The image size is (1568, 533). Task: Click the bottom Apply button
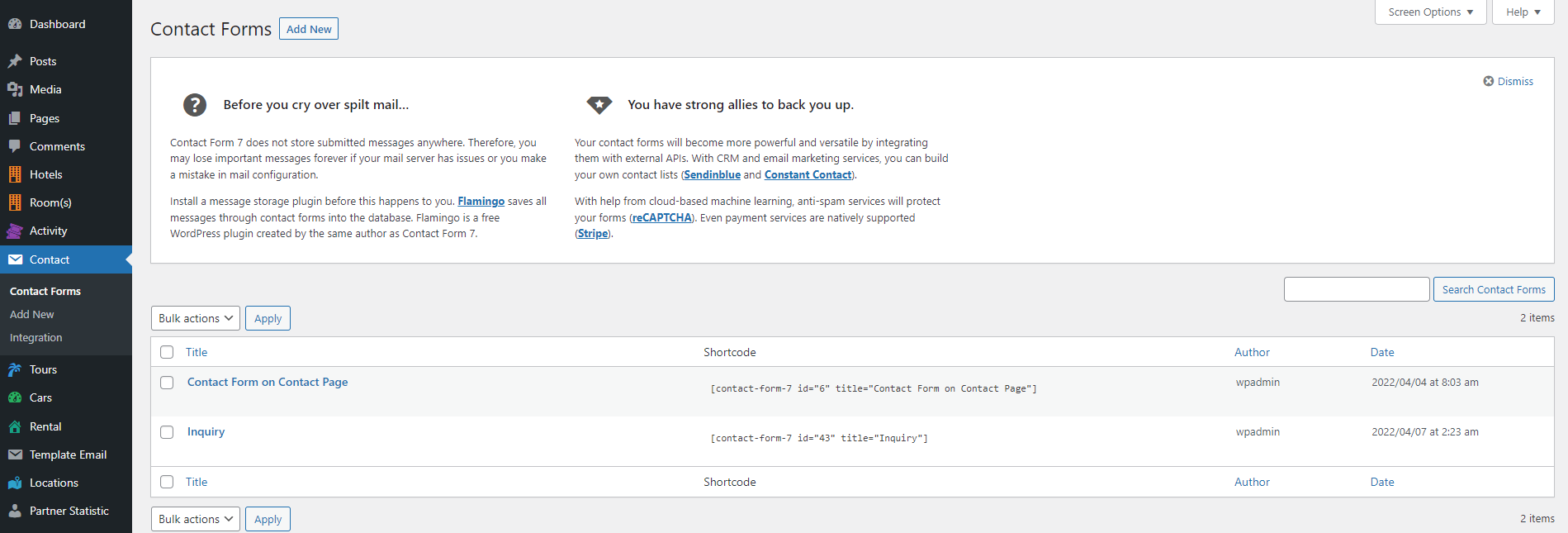268,519
